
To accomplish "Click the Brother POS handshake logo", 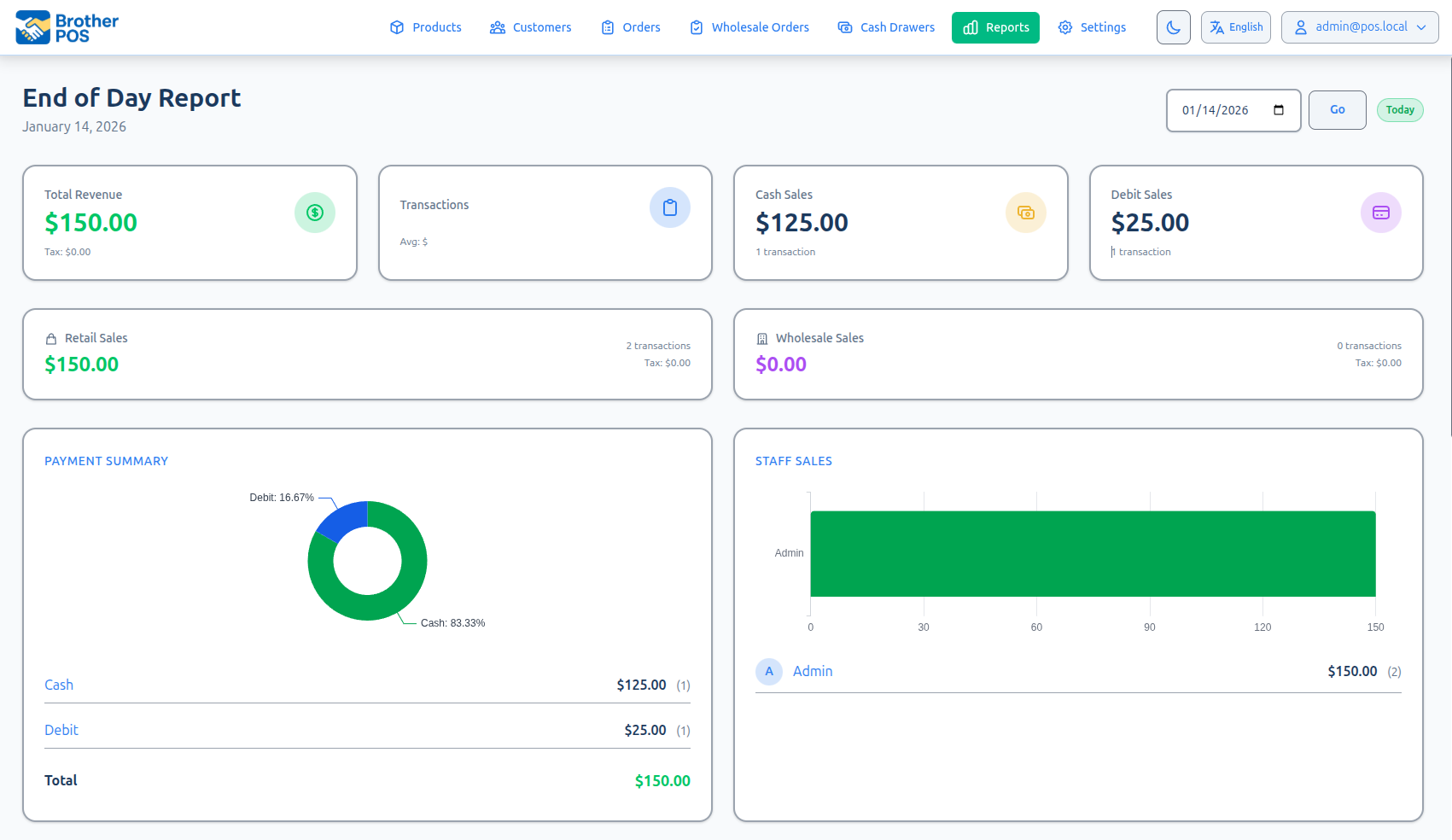I will (33, 27).
